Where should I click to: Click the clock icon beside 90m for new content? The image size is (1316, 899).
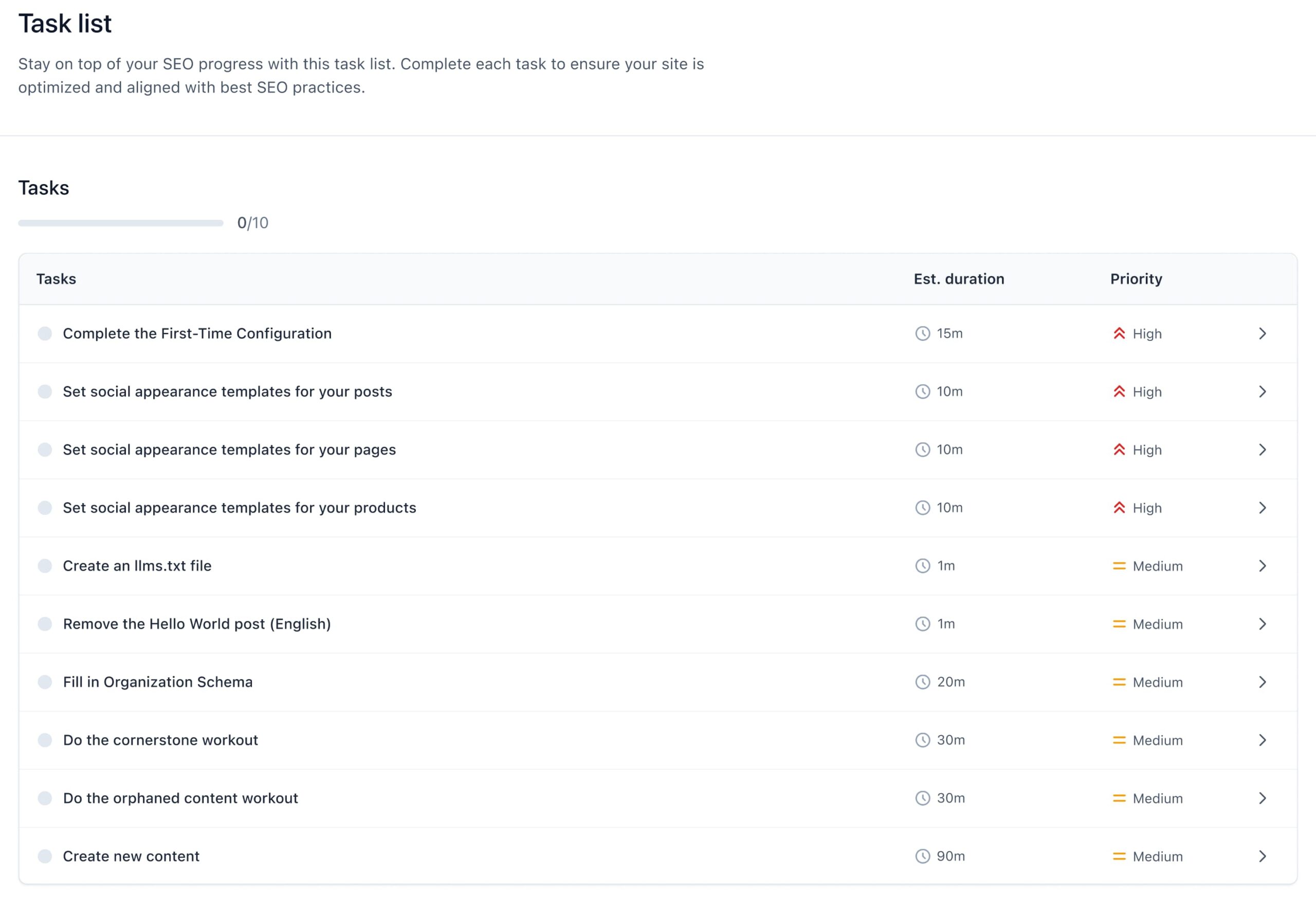pyautogui.click(x=924, y=856)
